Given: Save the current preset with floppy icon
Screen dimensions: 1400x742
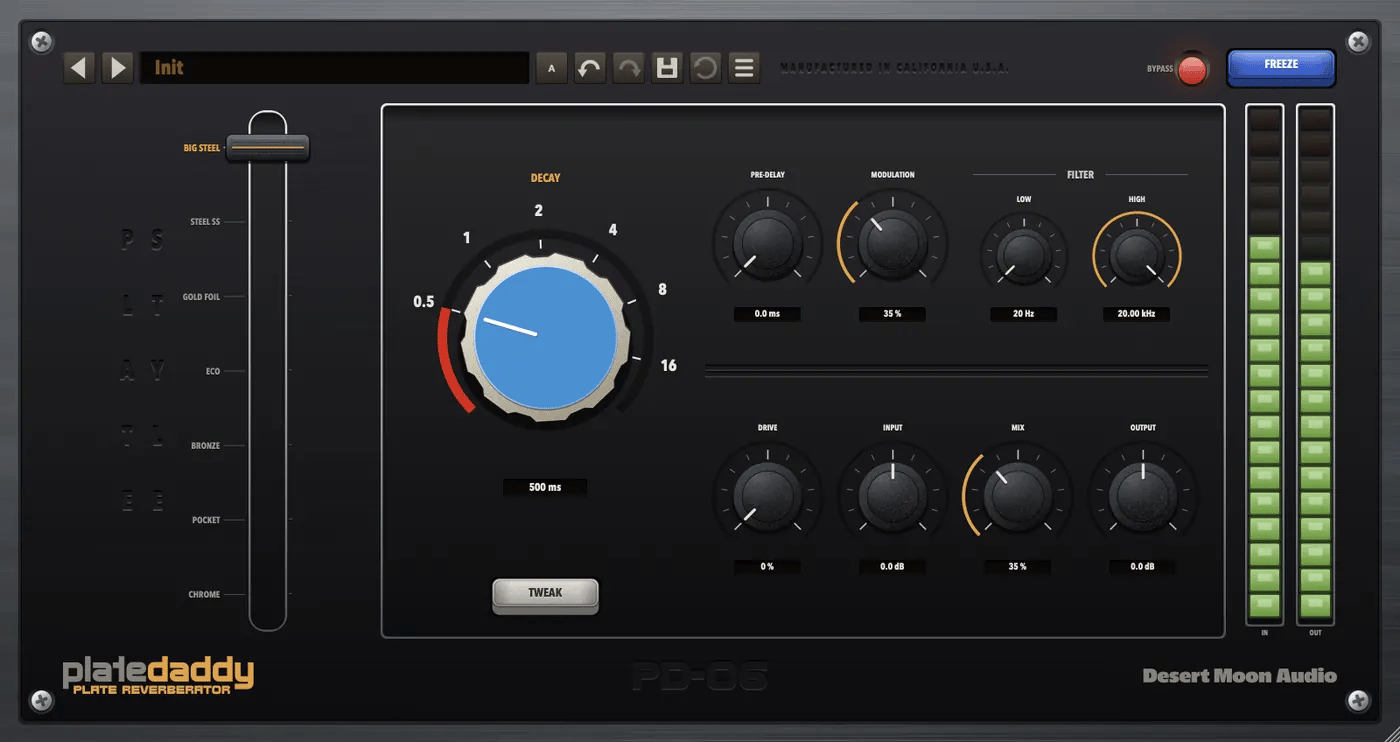Looking at the screenshot, I should 667,68.
